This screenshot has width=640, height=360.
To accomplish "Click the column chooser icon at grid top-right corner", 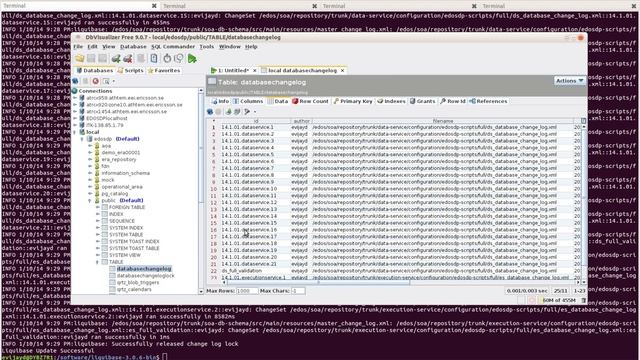I will 583,121.
